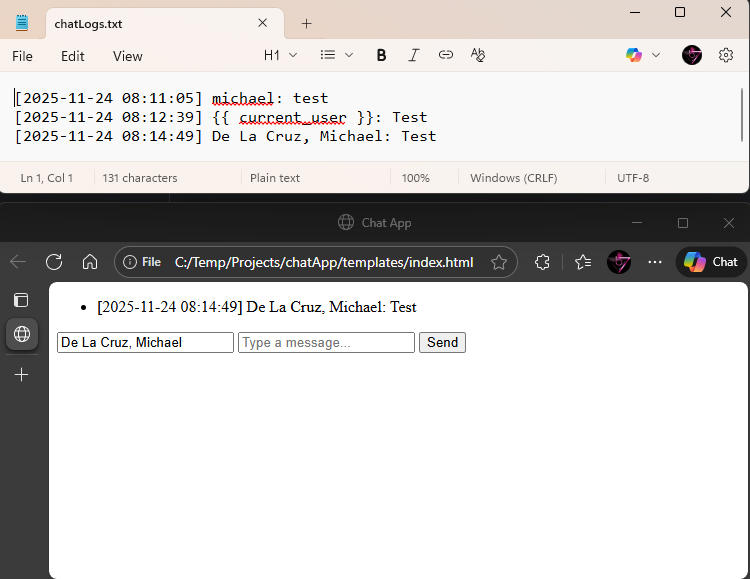750x579 pixels.
Task: Click the Send button
Action: 442,343
